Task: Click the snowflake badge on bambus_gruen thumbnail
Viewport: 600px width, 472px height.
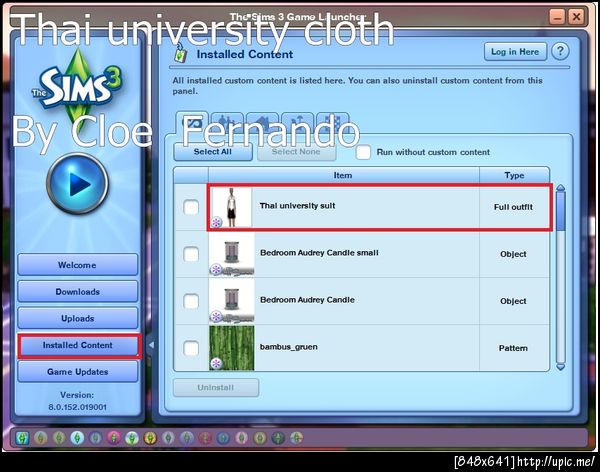Action: coord(216,363)
